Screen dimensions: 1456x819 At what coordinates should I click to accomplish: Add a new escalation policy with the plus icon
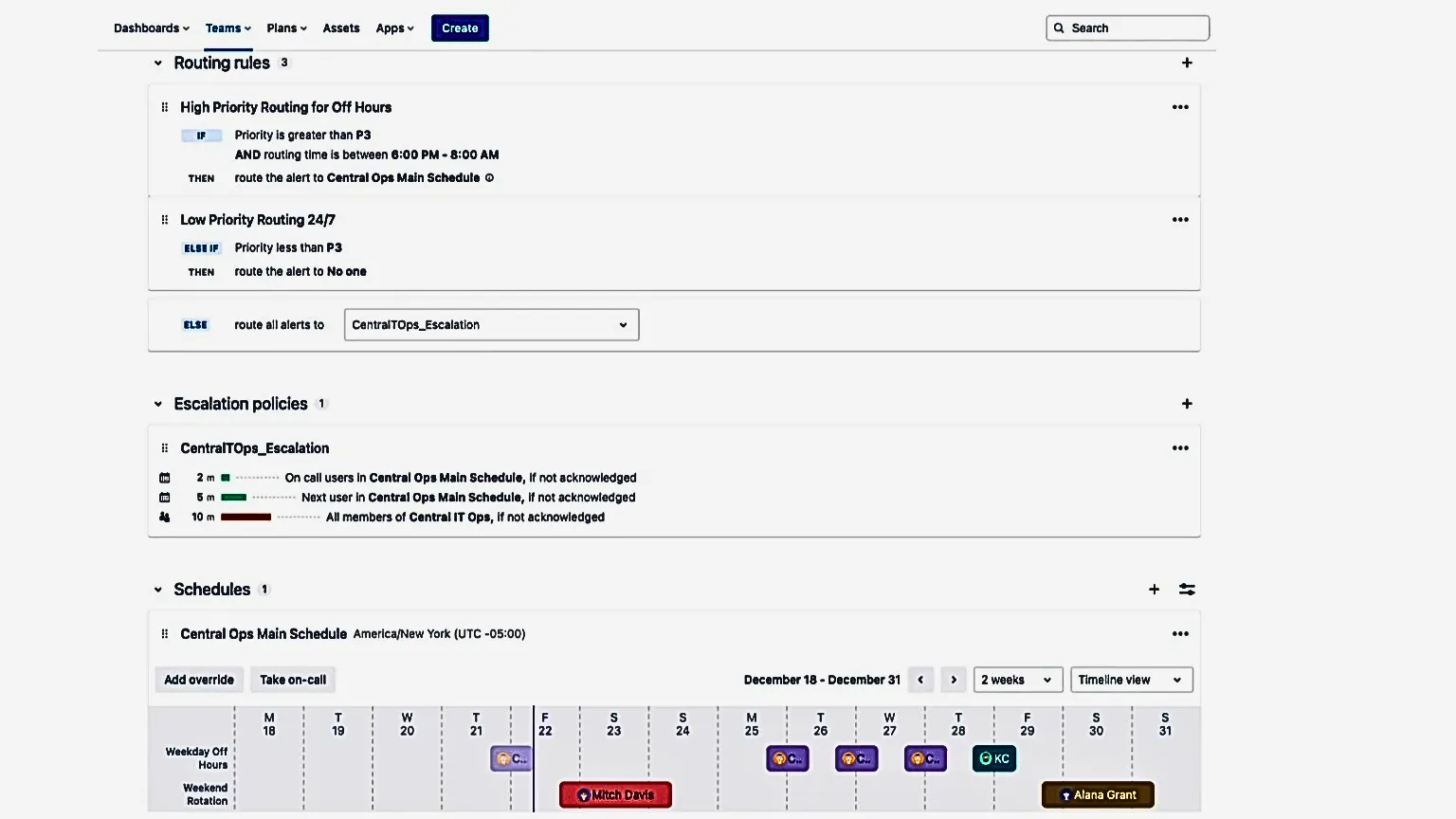click(x=1187, y=403)
